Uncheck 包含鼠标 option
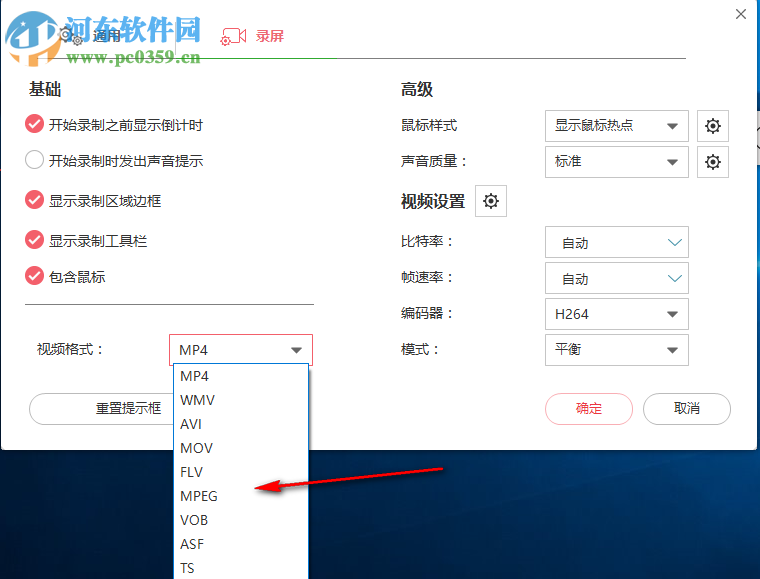The image size is (760, 579). (34, 276)
